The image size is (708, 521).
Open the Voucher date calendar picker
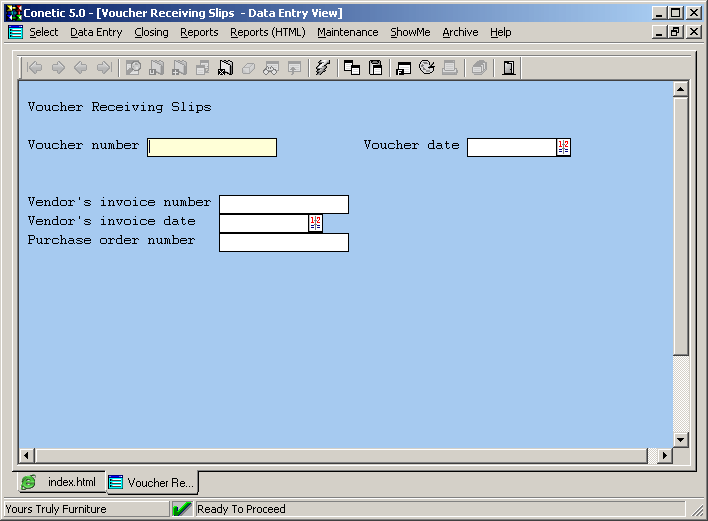tap(563, 147)
